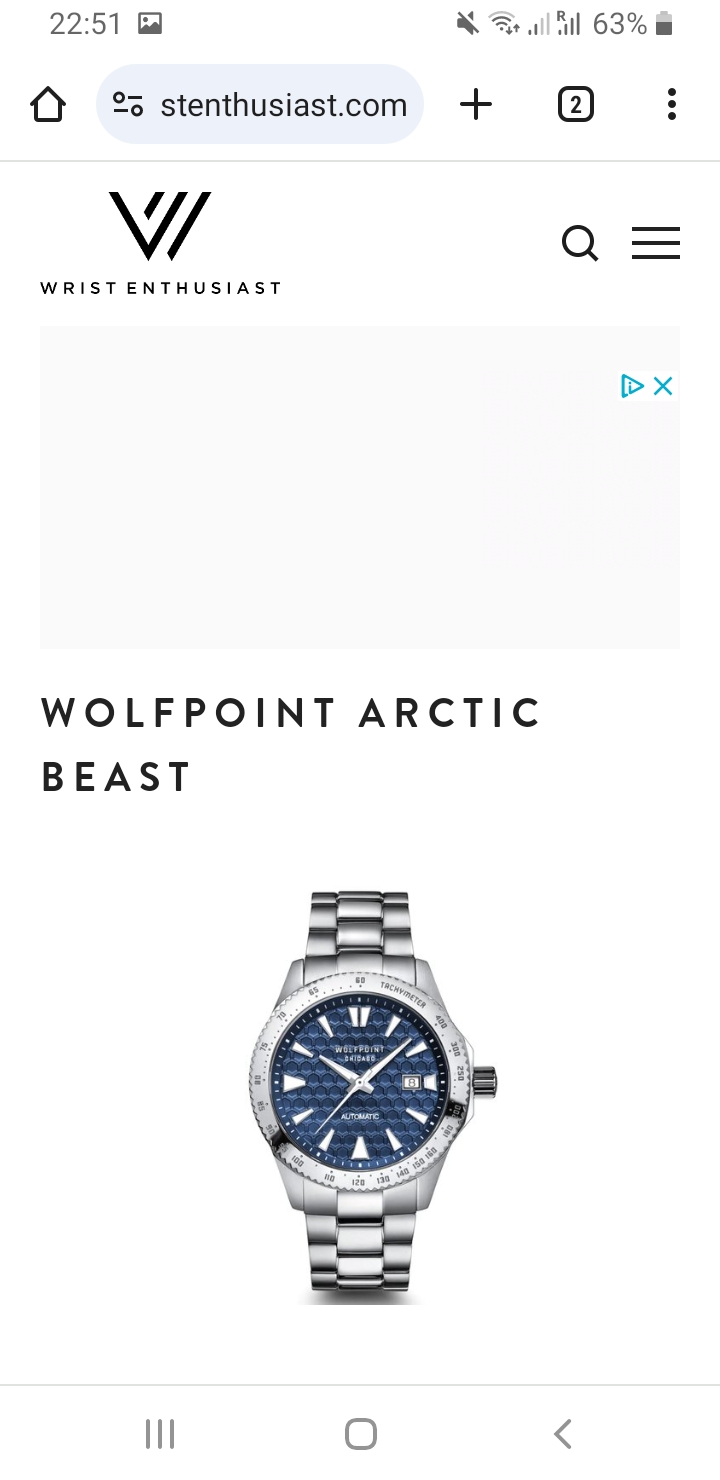Tap Android back navigation arrow
The image size is (720, 1480).
pyautogui.click(x=563, y=1434)
